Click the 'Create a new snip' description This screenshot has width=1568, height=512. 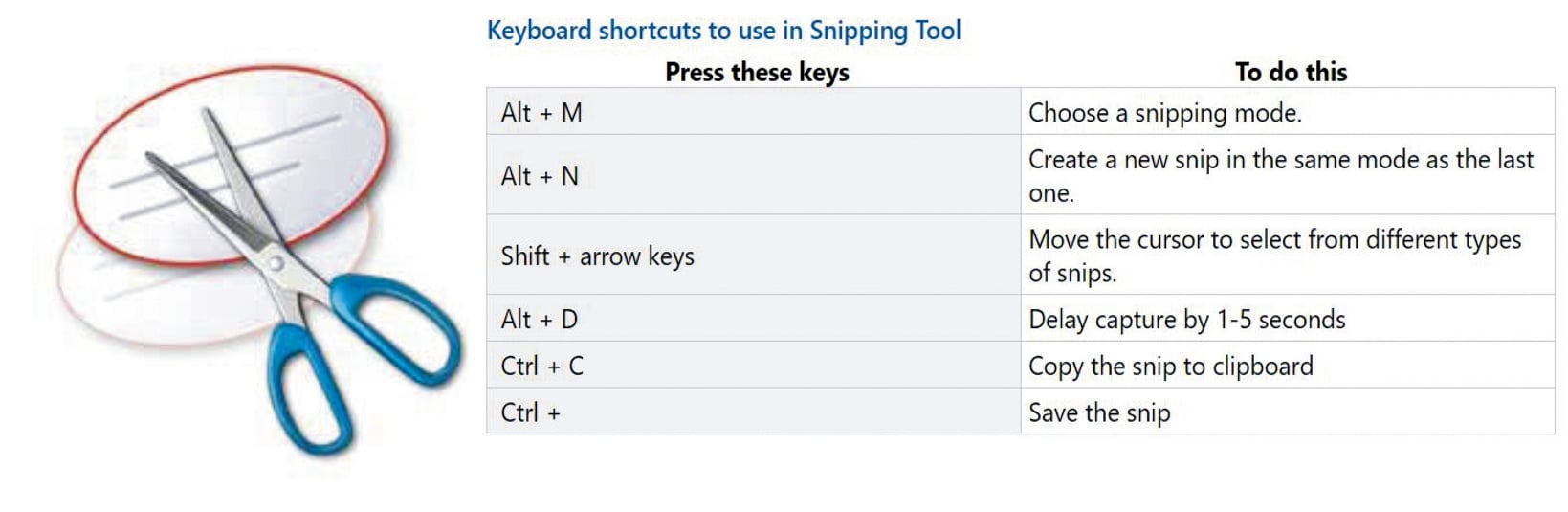(1280, 175)
